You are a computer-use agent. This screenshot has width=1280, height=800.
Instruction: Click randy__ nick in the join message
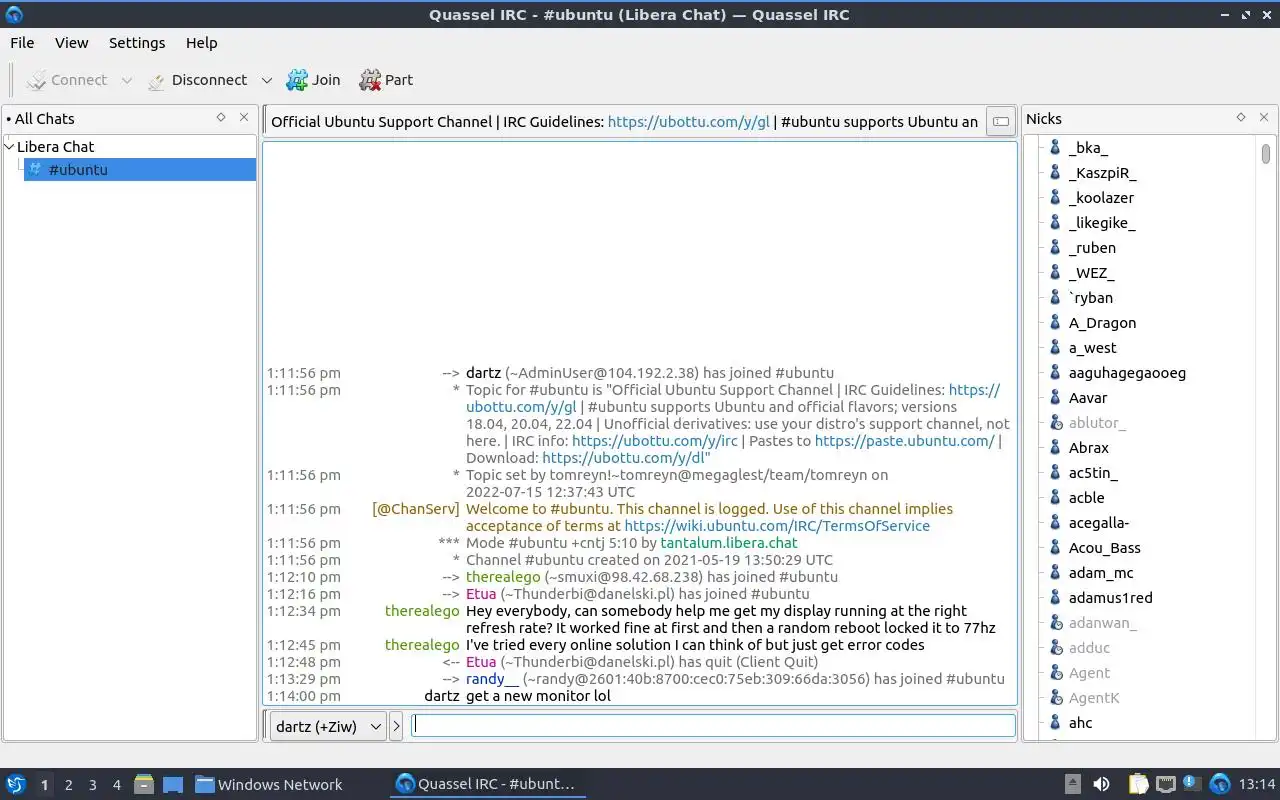[493, 679]
